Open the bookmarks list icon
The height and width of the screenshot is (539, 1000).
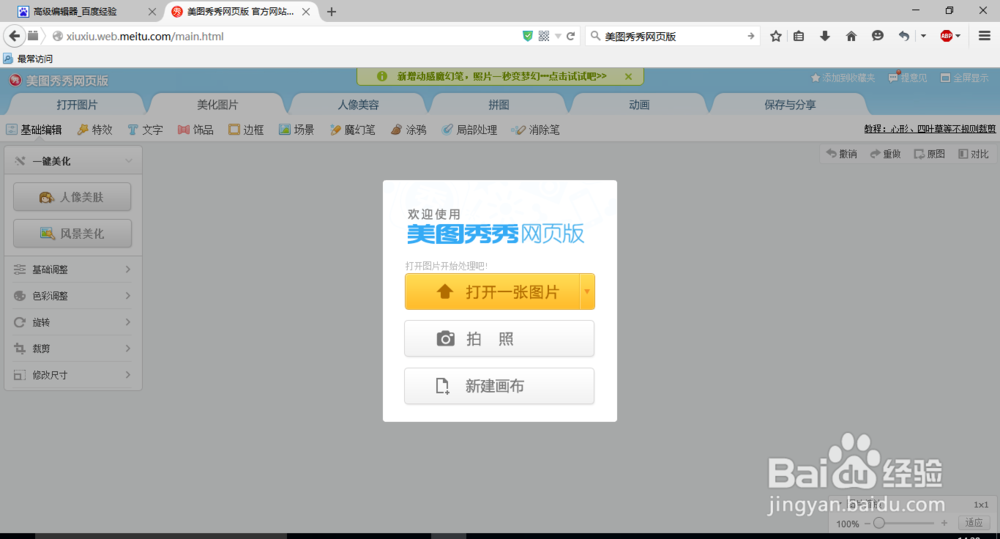[x=798, y=36]
